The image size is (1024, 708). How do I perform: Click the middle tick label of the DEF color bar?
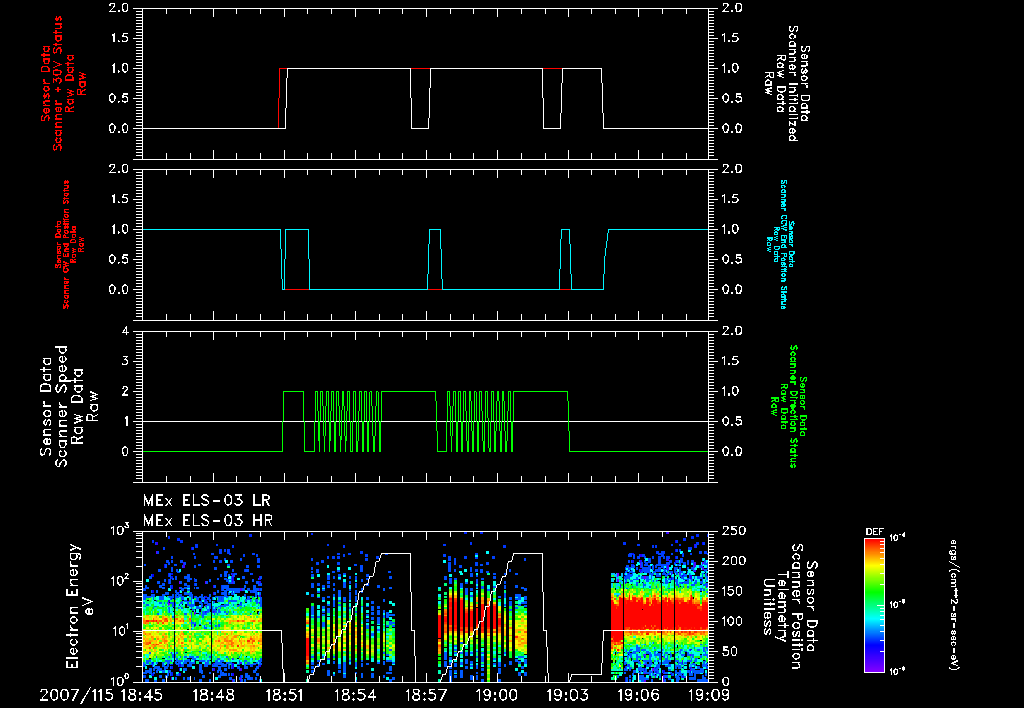898,605
